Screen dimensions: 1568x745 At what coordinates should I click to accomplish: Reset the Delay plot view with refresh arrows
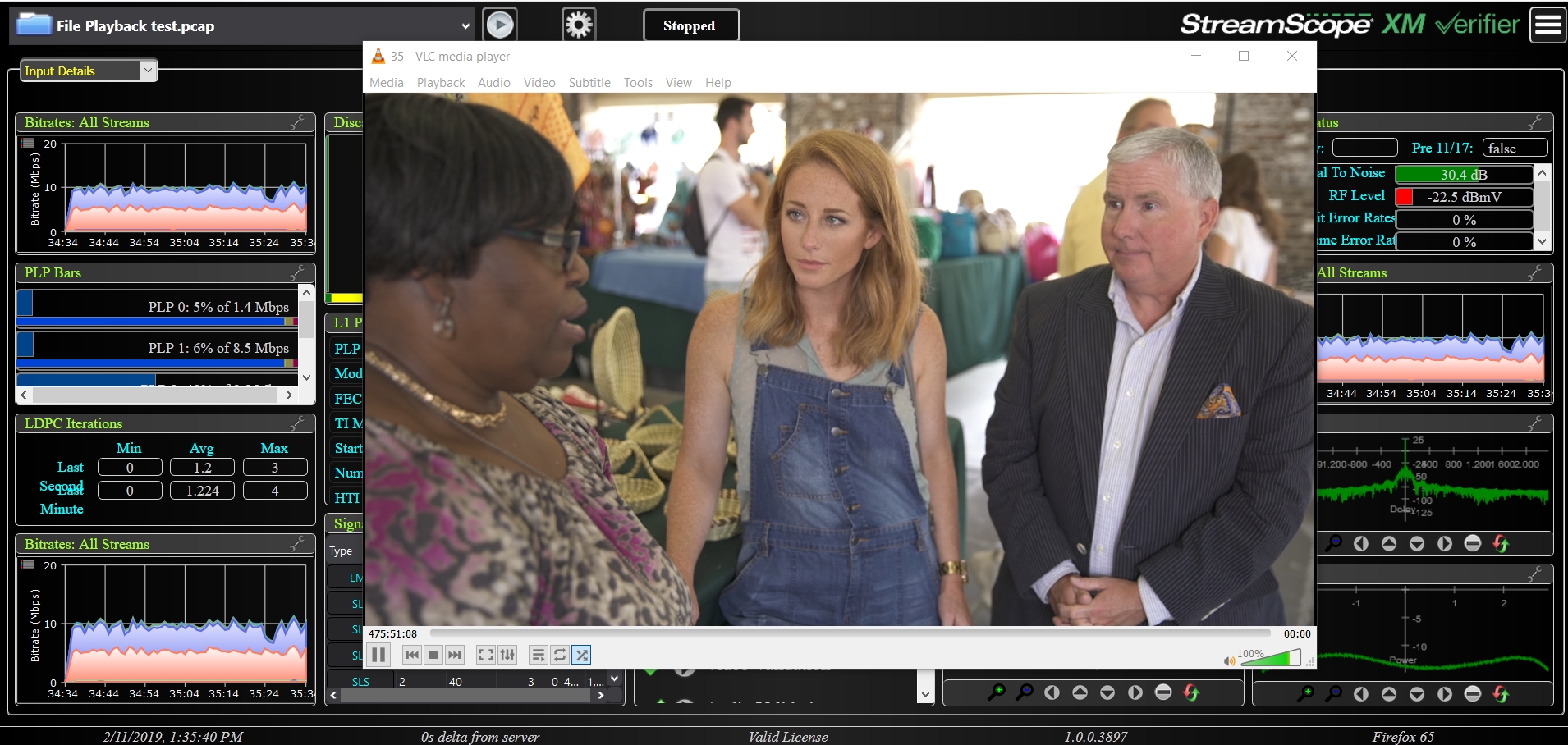[x=1501, y=543]
